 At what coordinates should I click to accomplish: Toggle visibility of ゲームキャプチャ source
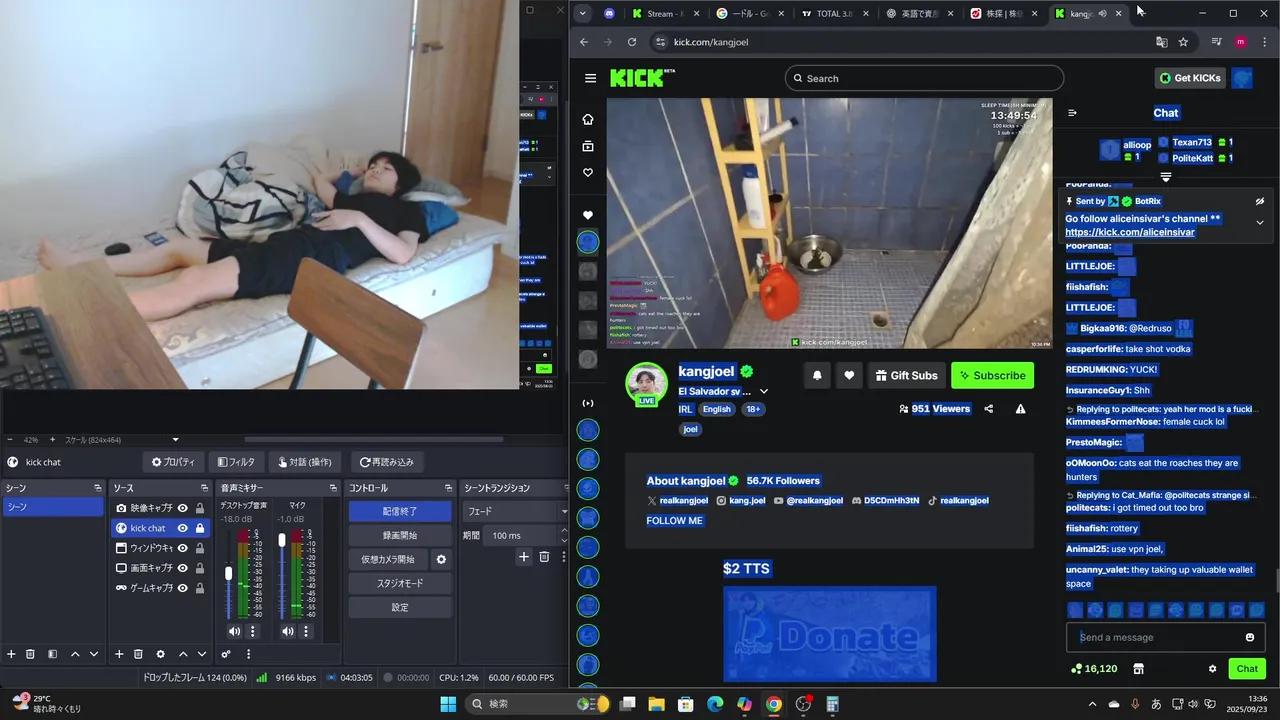pyautogui.click(x=183, y=588)
